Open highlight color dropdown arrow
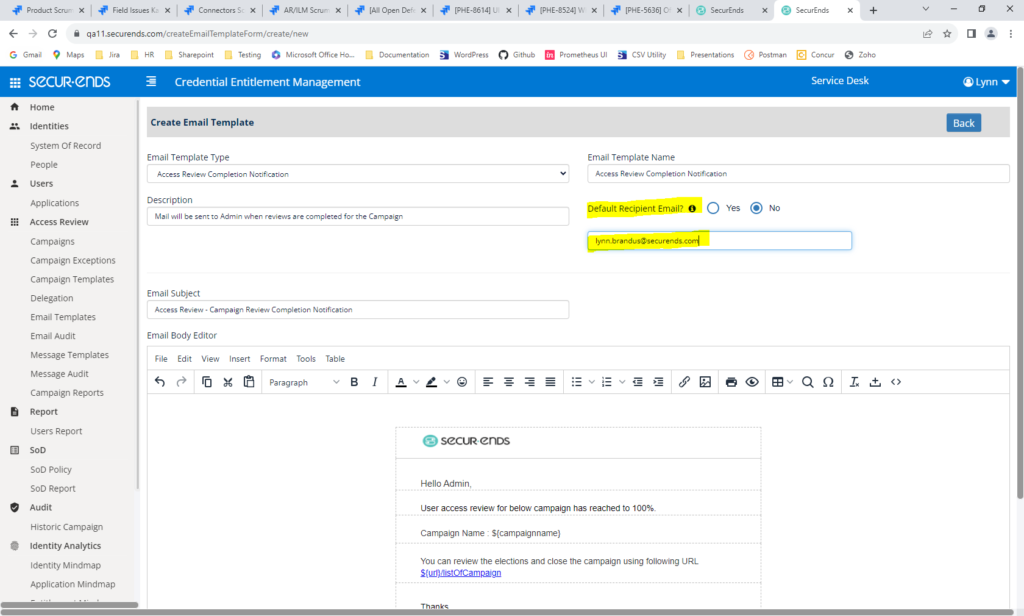 (447, 382)
